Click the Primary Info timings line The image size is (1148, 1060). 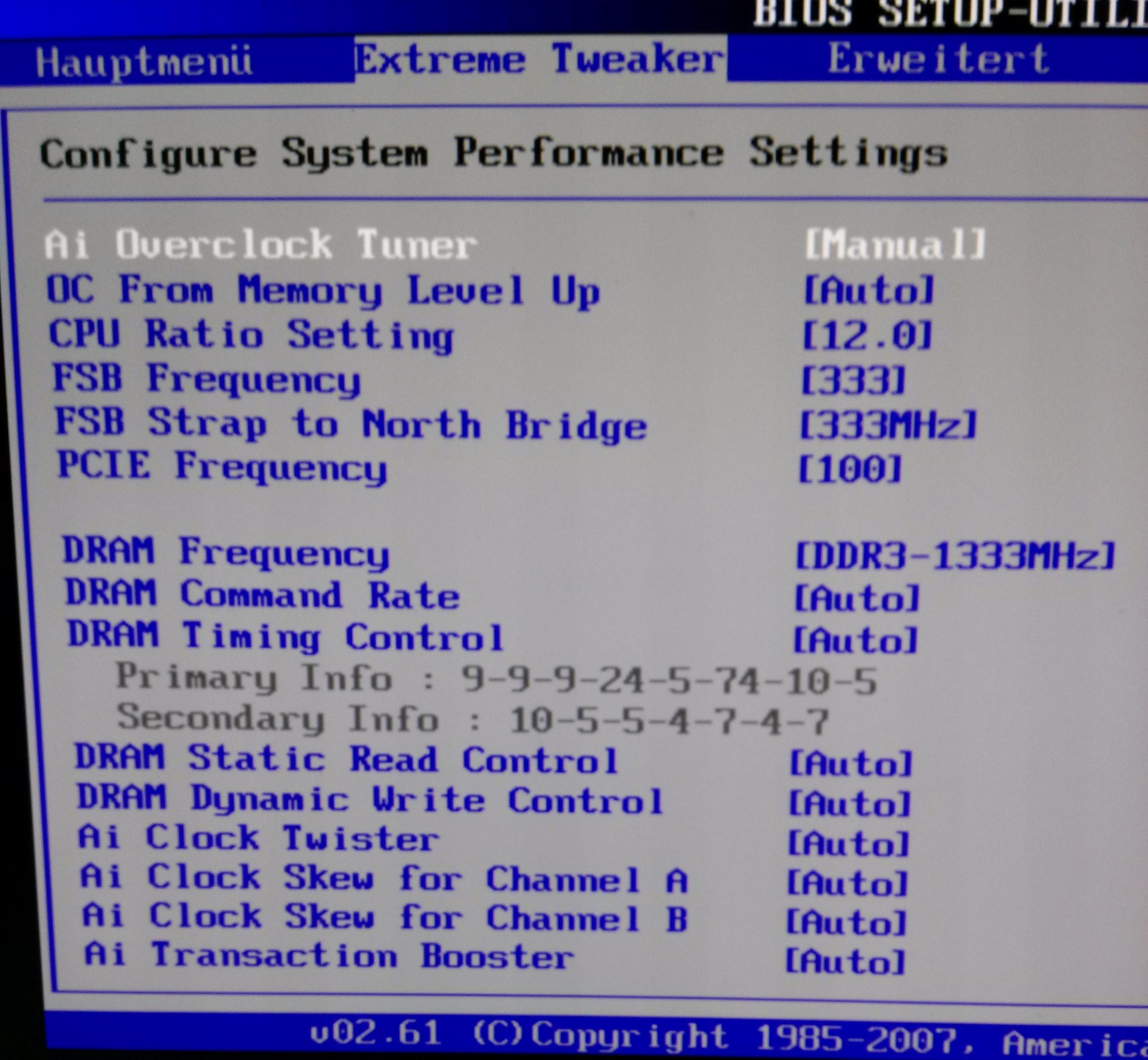pos(496,679)
